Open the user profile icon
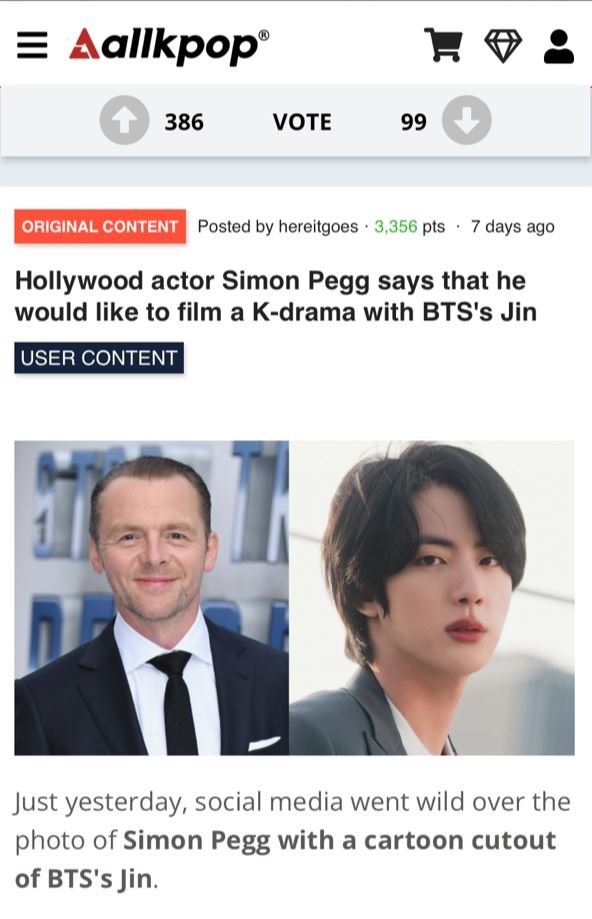592x919 pixels. (x=559, y=46)
